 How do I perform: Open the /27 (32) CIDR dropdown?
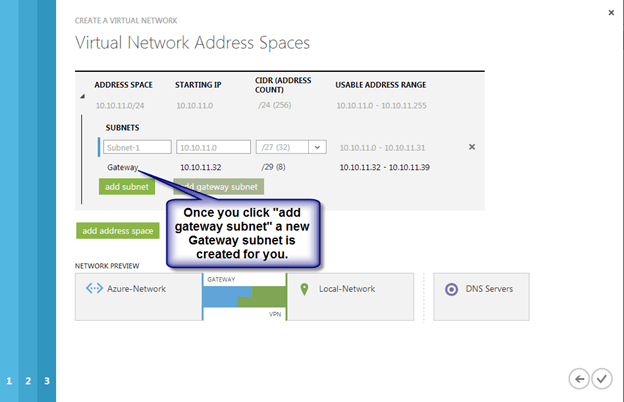(318, 147)
